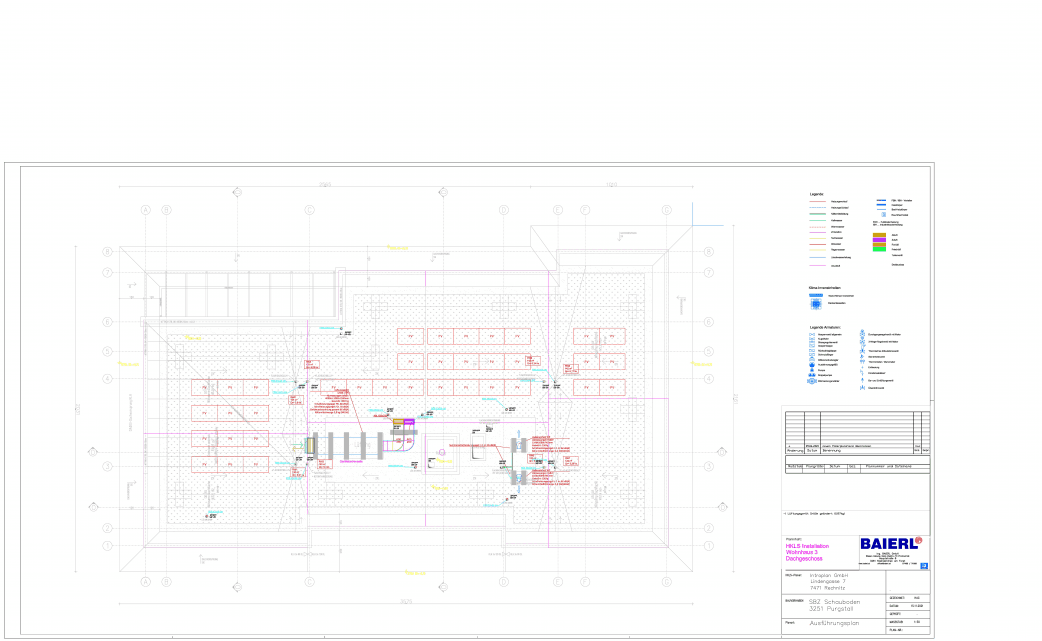Click grid axis marker C in bottom row
The image size is (1042, 641).
309,582
